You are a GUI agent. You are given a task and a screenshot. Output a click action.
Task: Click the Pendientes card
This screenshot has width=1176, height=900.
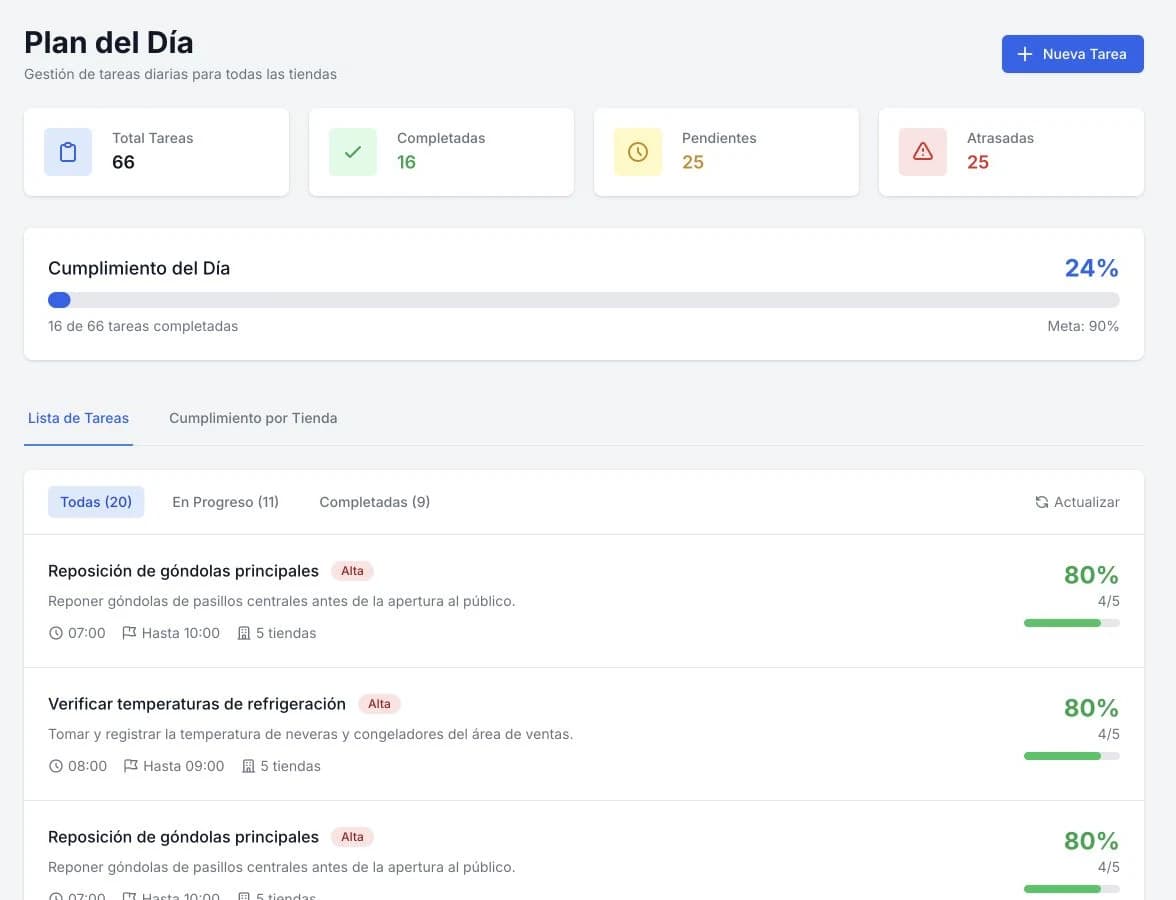726,152
